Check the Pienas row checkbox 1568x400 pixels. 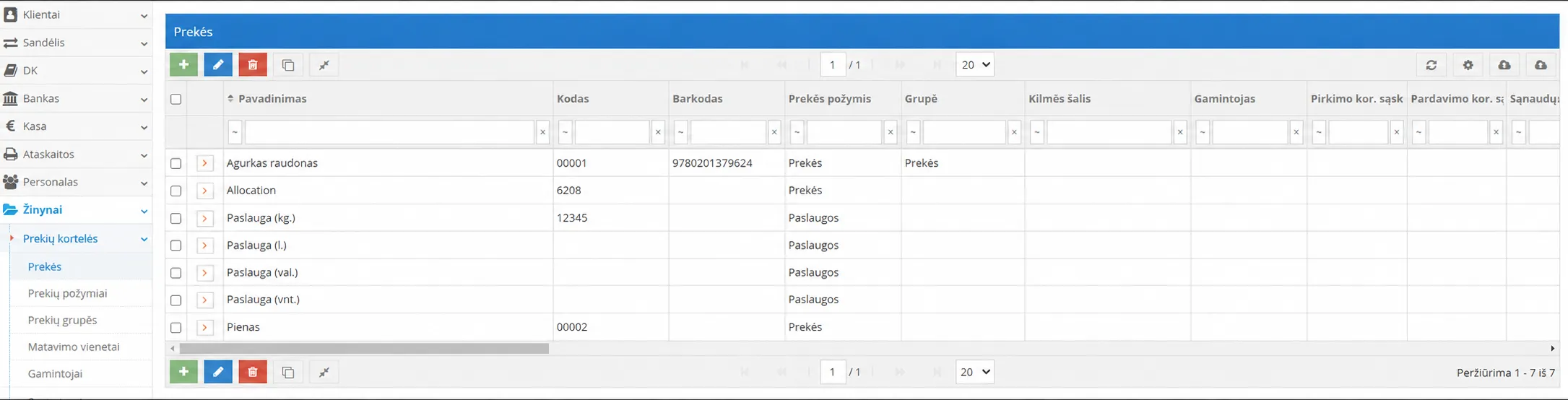[176, 327]
